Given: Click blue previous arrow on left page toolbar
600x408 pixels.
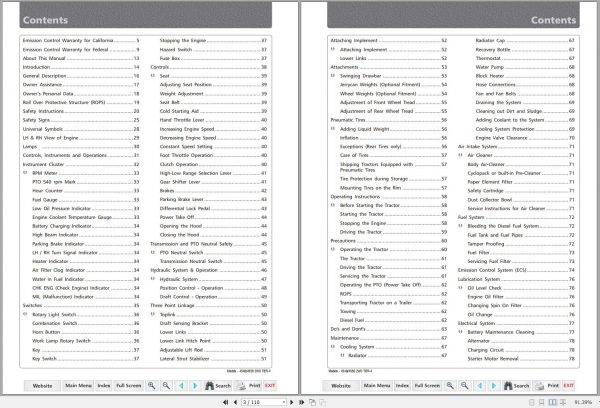Looking at the screenshot, I should (181, 385).
